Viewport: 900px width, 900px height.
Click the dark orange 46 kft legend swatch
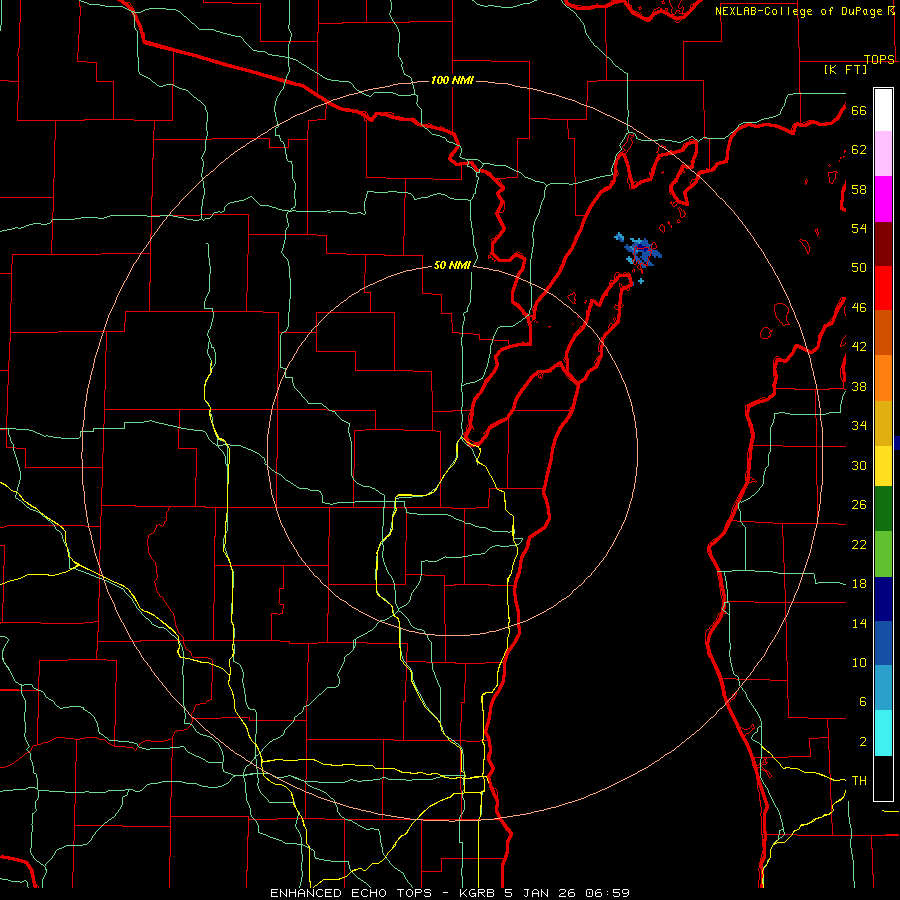tap(883, 333)
